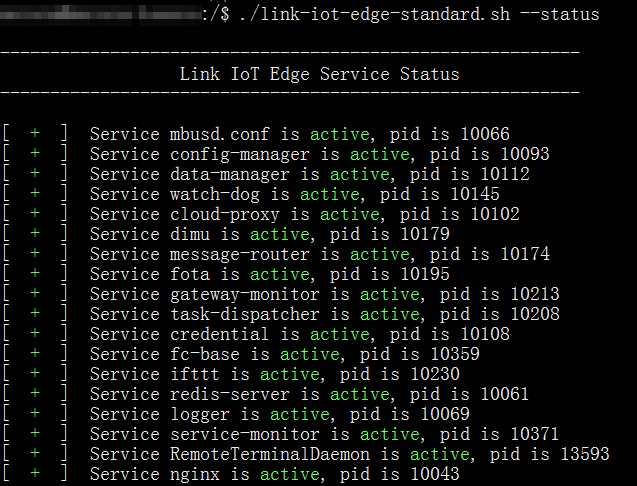Click the command text ./link-iot-edge-standard.sh
This screenshot has height=486, width=637.
point(375,15)
